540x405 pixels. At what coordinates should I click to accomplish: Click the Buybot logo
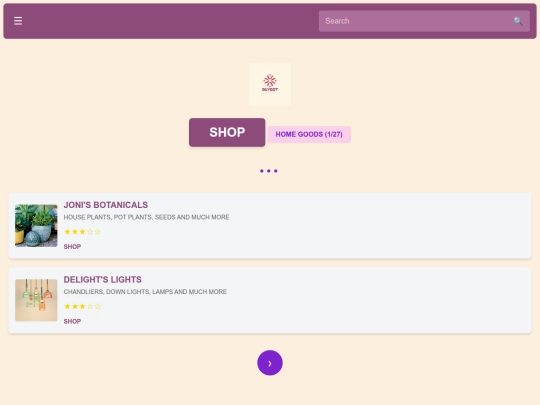(x=270, y=84)
